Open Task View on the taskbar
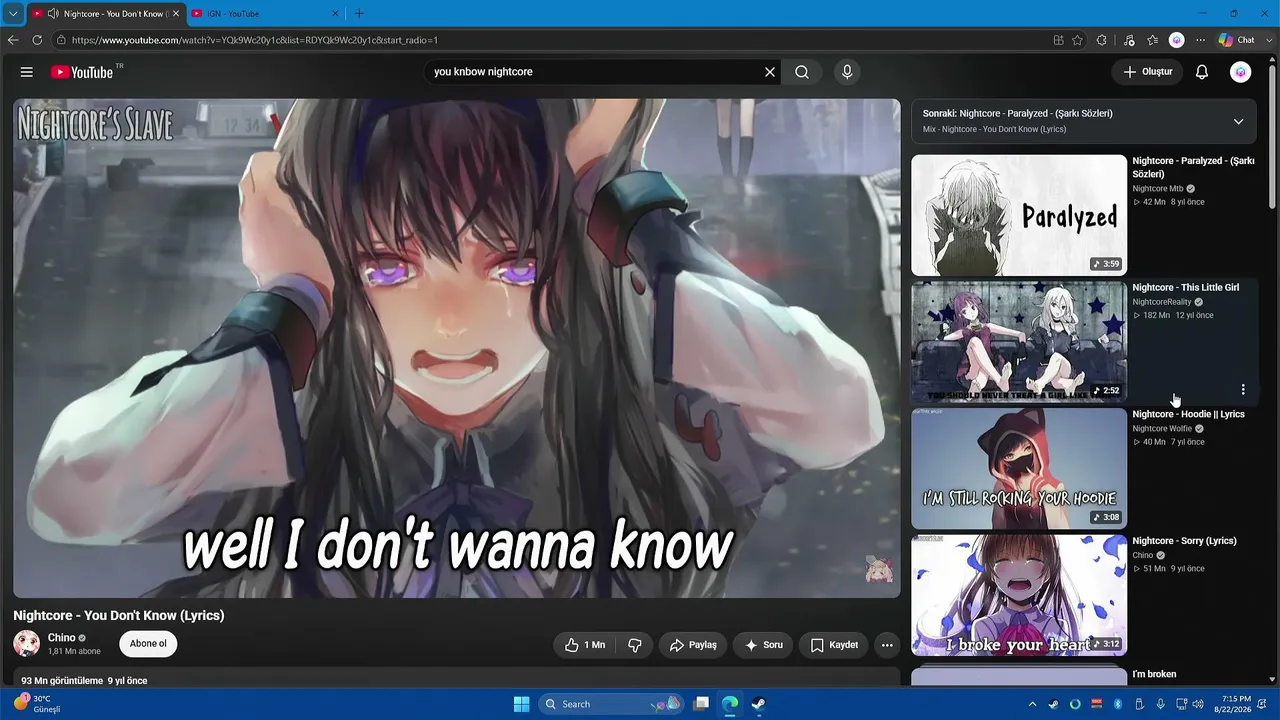 [x=702, y=704]
